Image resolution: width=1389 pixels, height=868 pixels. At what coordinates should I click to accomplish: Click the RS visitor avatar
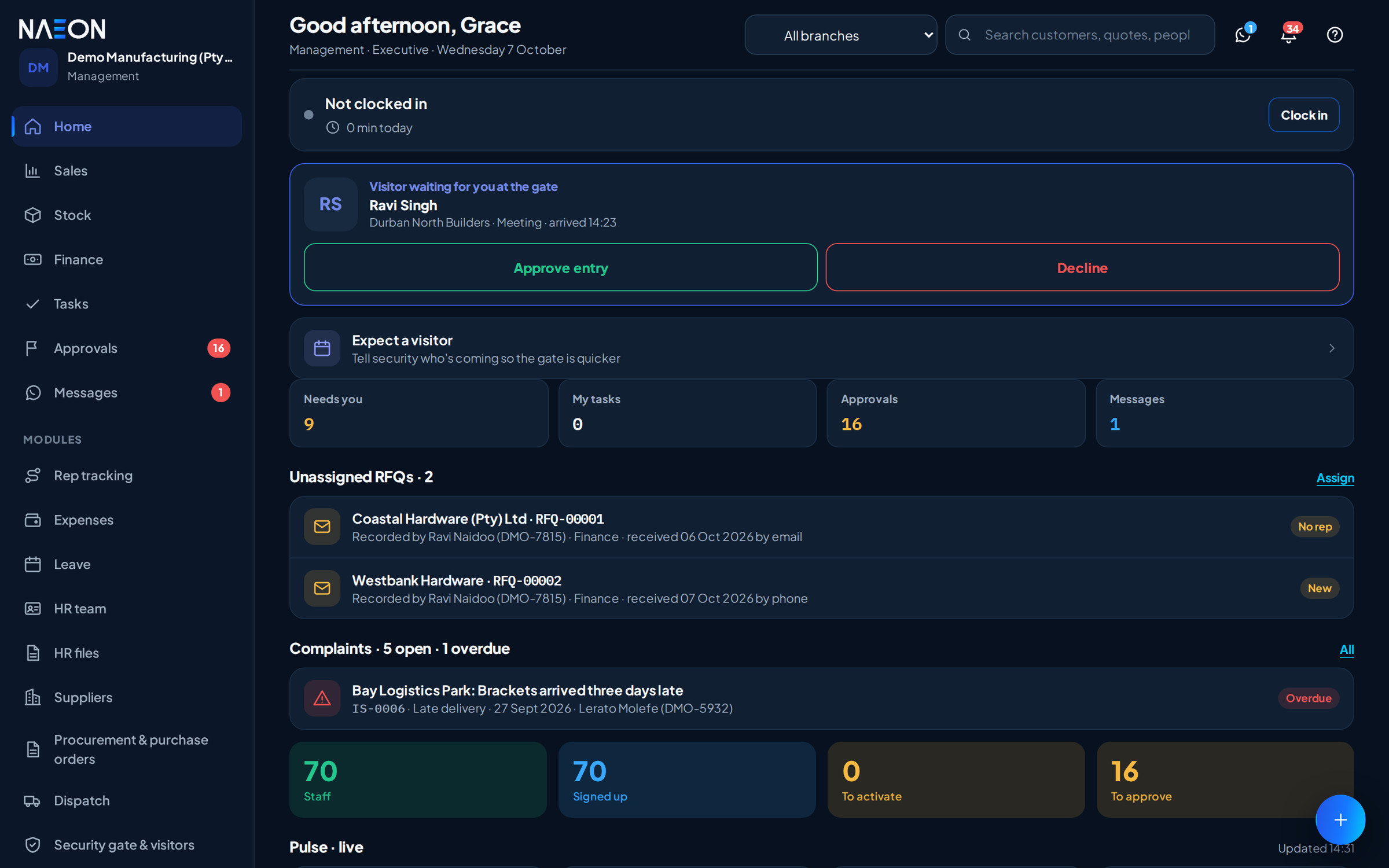point(330,204)
